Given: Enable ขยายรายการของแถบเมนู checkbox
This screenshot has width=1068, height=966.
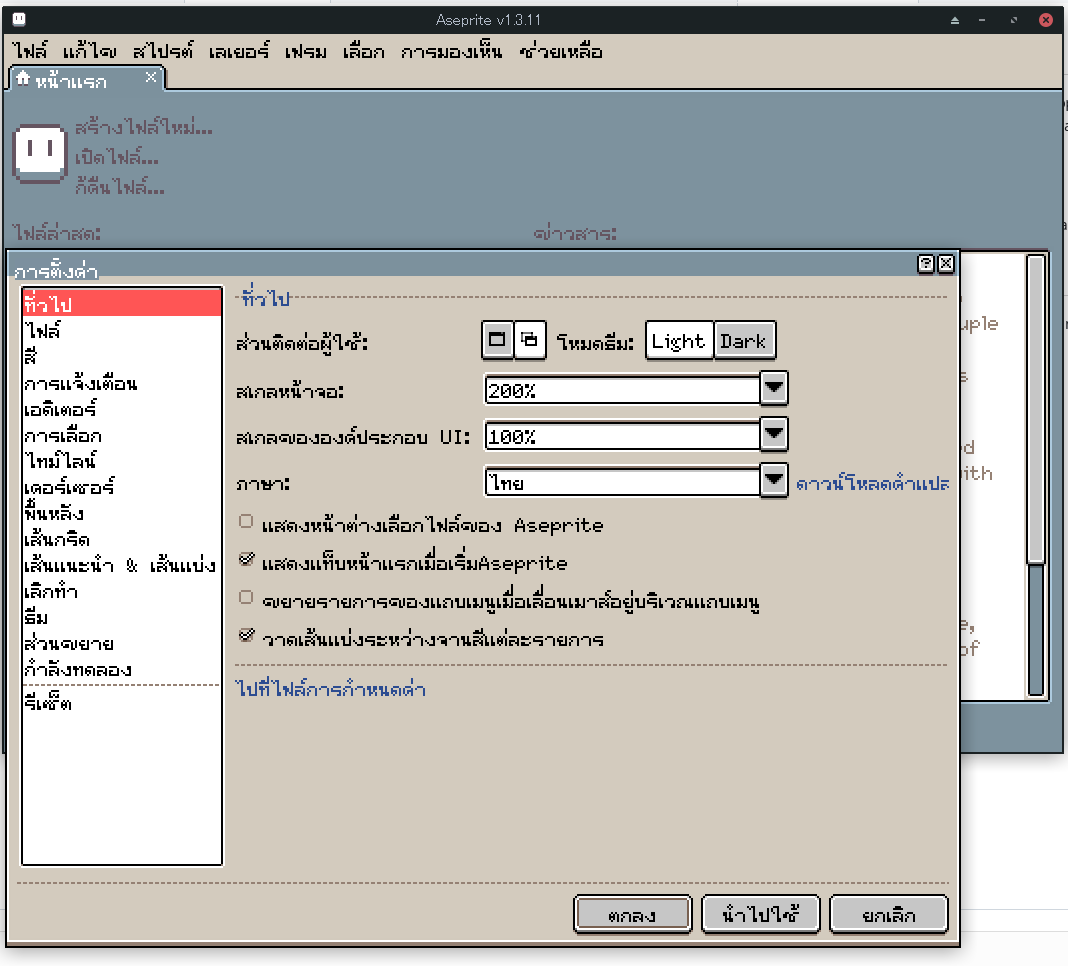Looking at the screenshot, I should [x=247, y=598].
